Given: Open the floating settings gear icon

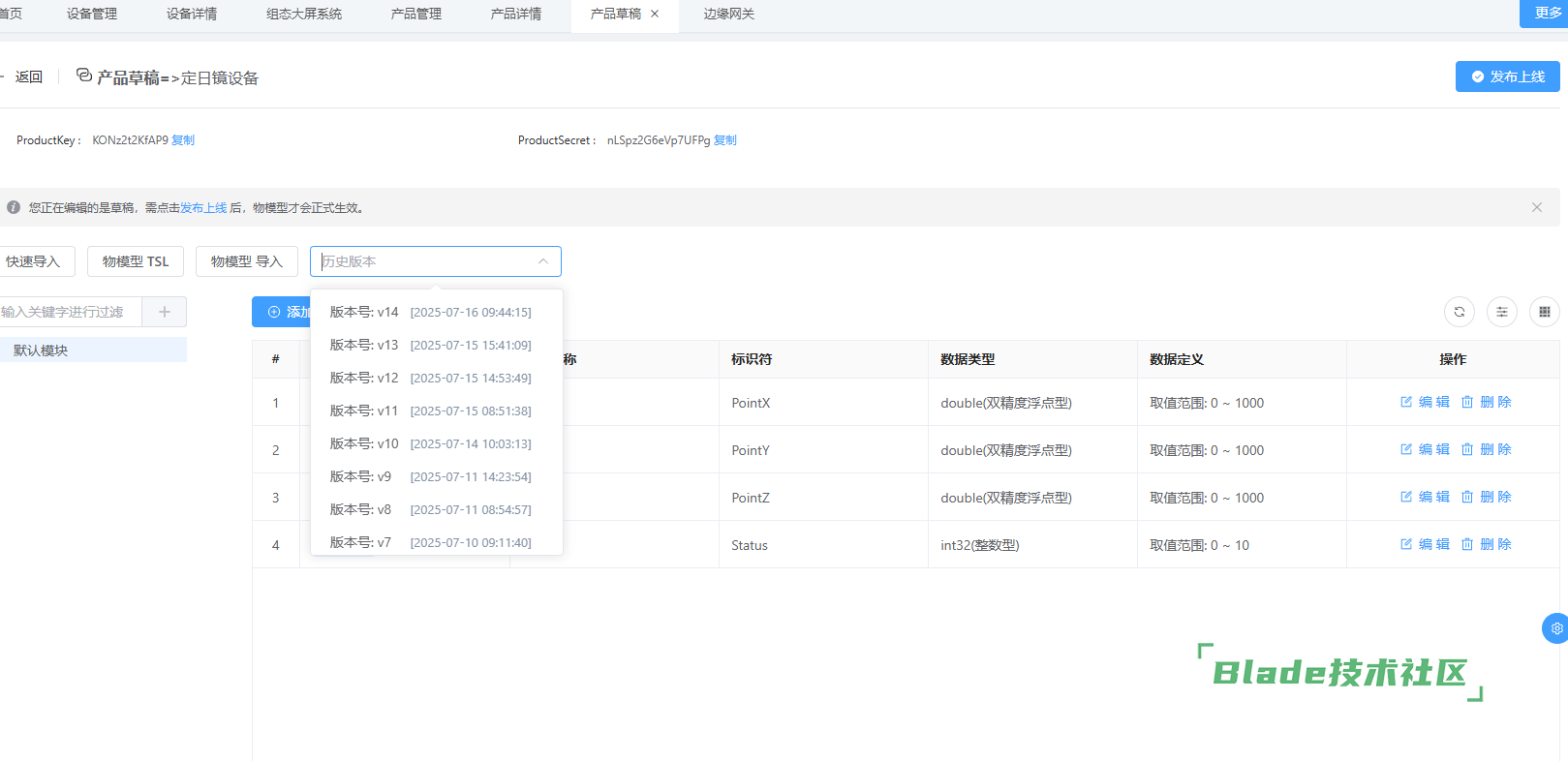Looking at the screenshot, I should [x=1556, y=628].
